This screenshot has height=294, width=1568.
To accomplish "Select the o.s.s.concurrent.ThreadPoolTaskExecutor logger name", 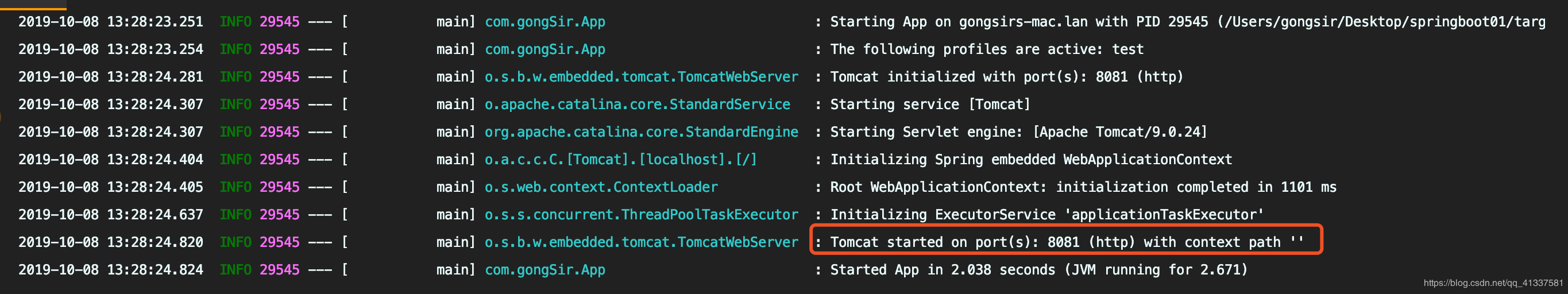I will (x=641, y=215).
